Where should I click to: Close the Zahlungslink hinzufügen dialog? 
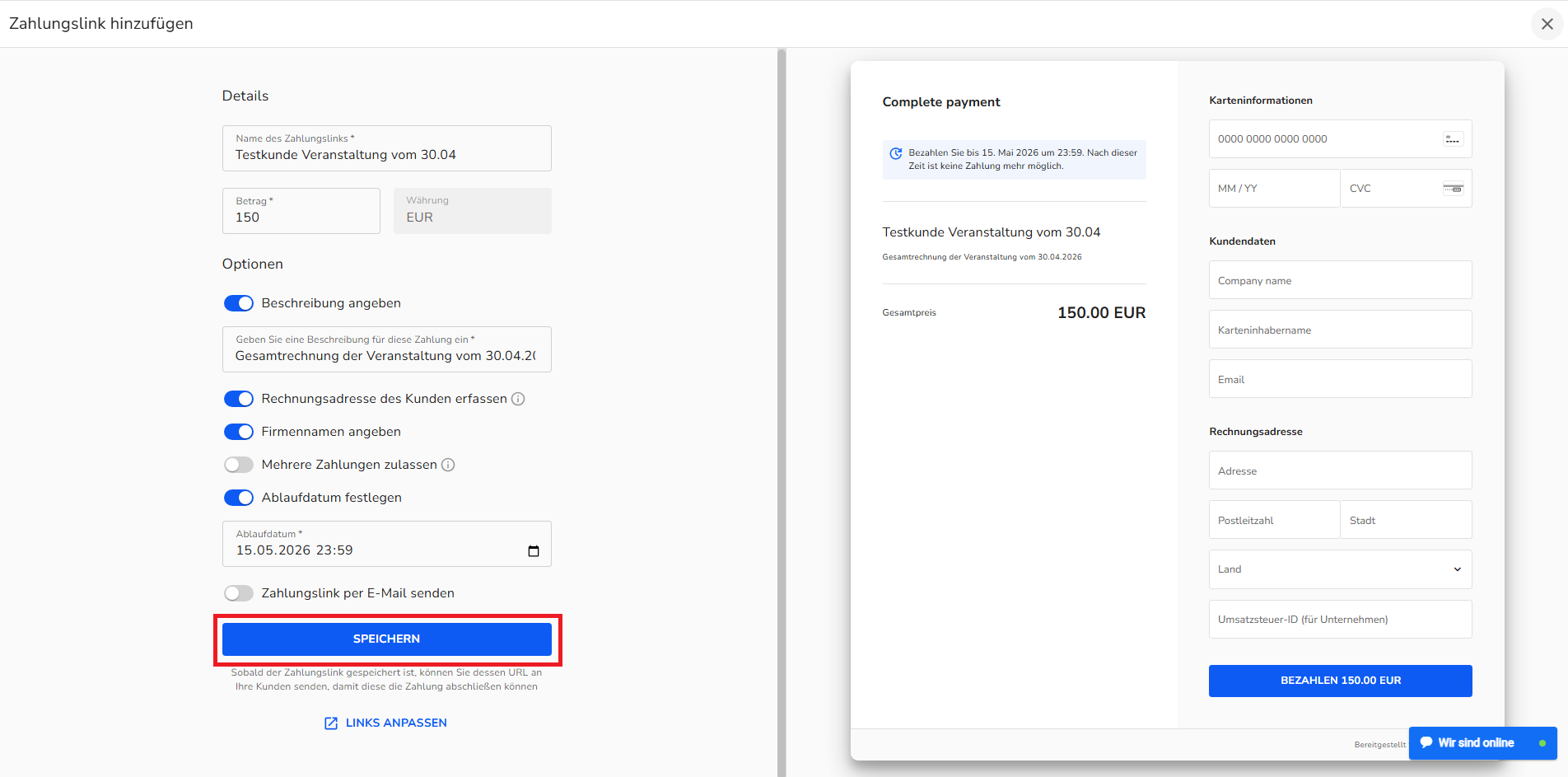(1547, 24)
